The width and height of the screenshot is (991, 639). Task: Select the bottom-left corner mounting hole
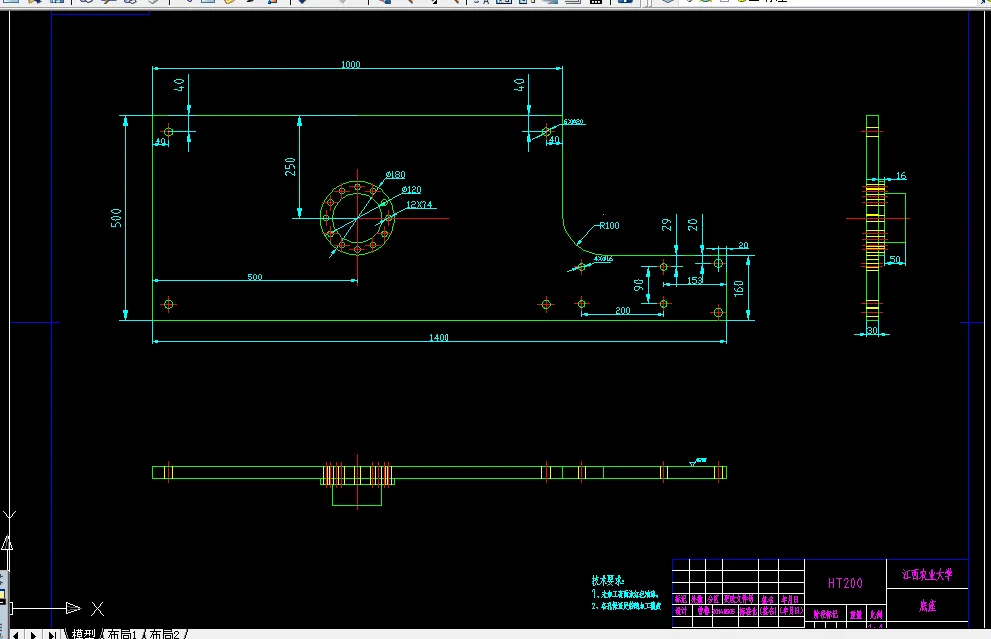[168, 304]
